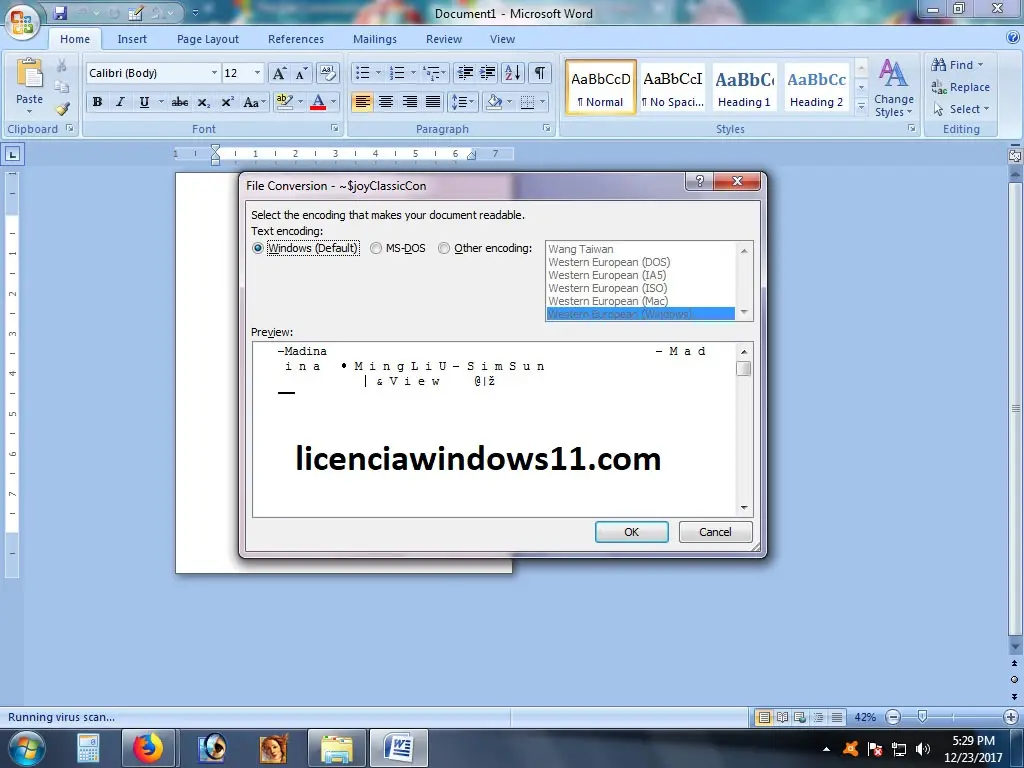Switch to Full Screen Reading view

pyautogui.click(x=782, y=717)
